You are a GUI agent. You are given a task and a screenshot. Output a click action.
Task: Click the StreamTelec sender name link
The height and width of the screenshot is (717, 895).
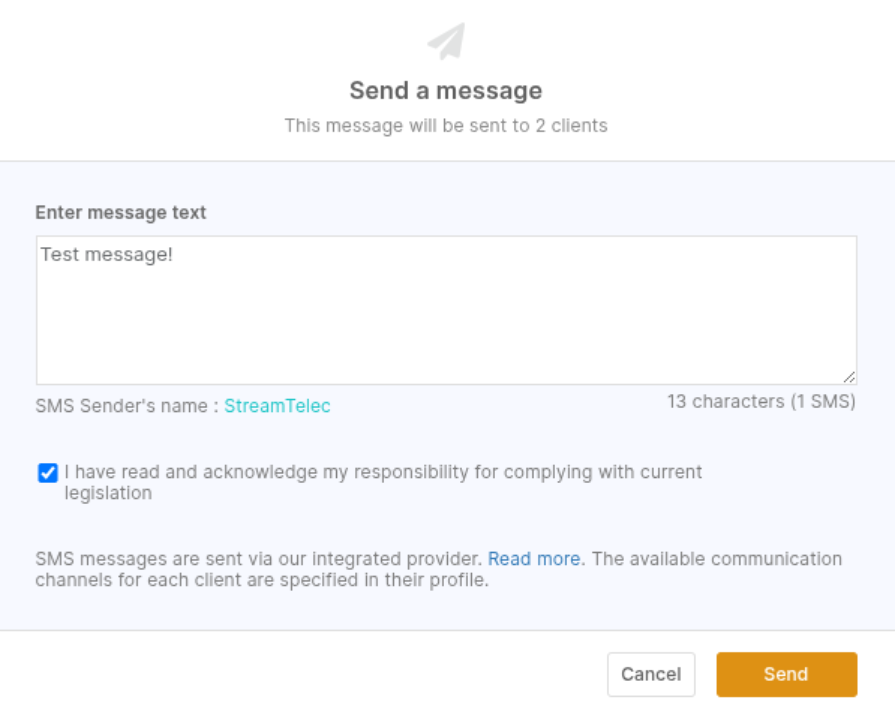277,406
